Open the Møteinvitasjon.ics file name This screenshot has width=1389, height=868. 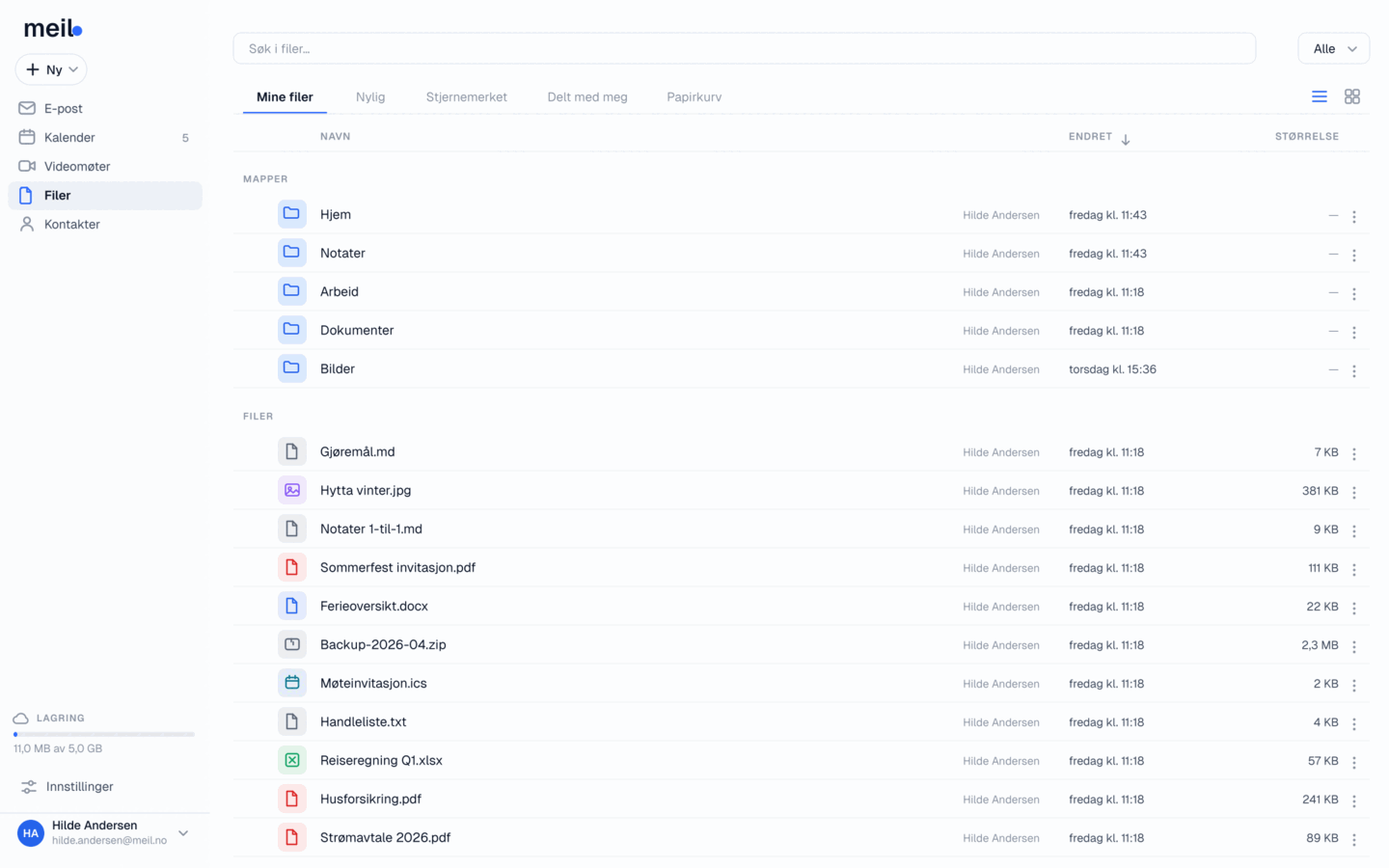pos(373,683)
